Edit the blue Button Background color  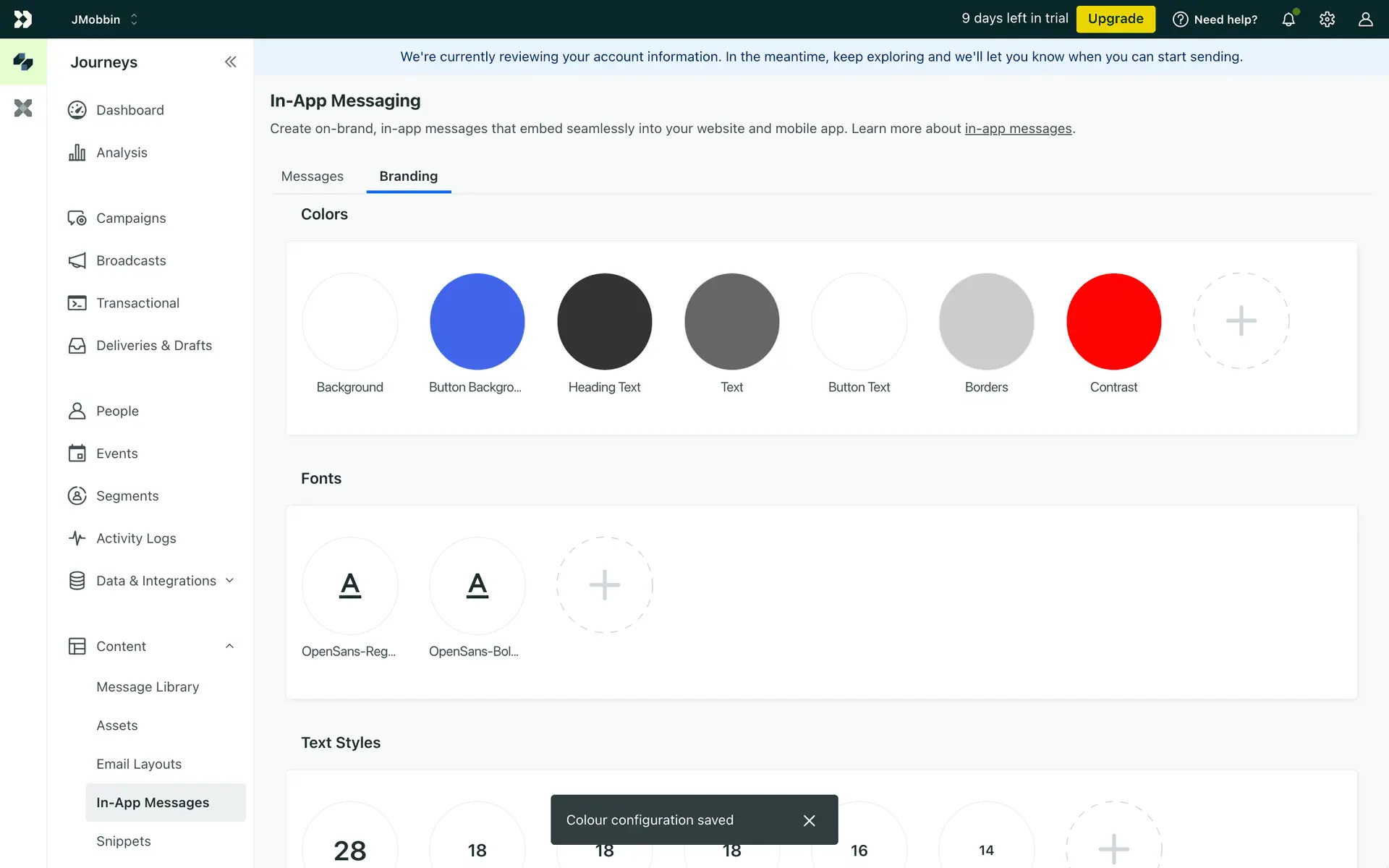[x=477, y=321]
